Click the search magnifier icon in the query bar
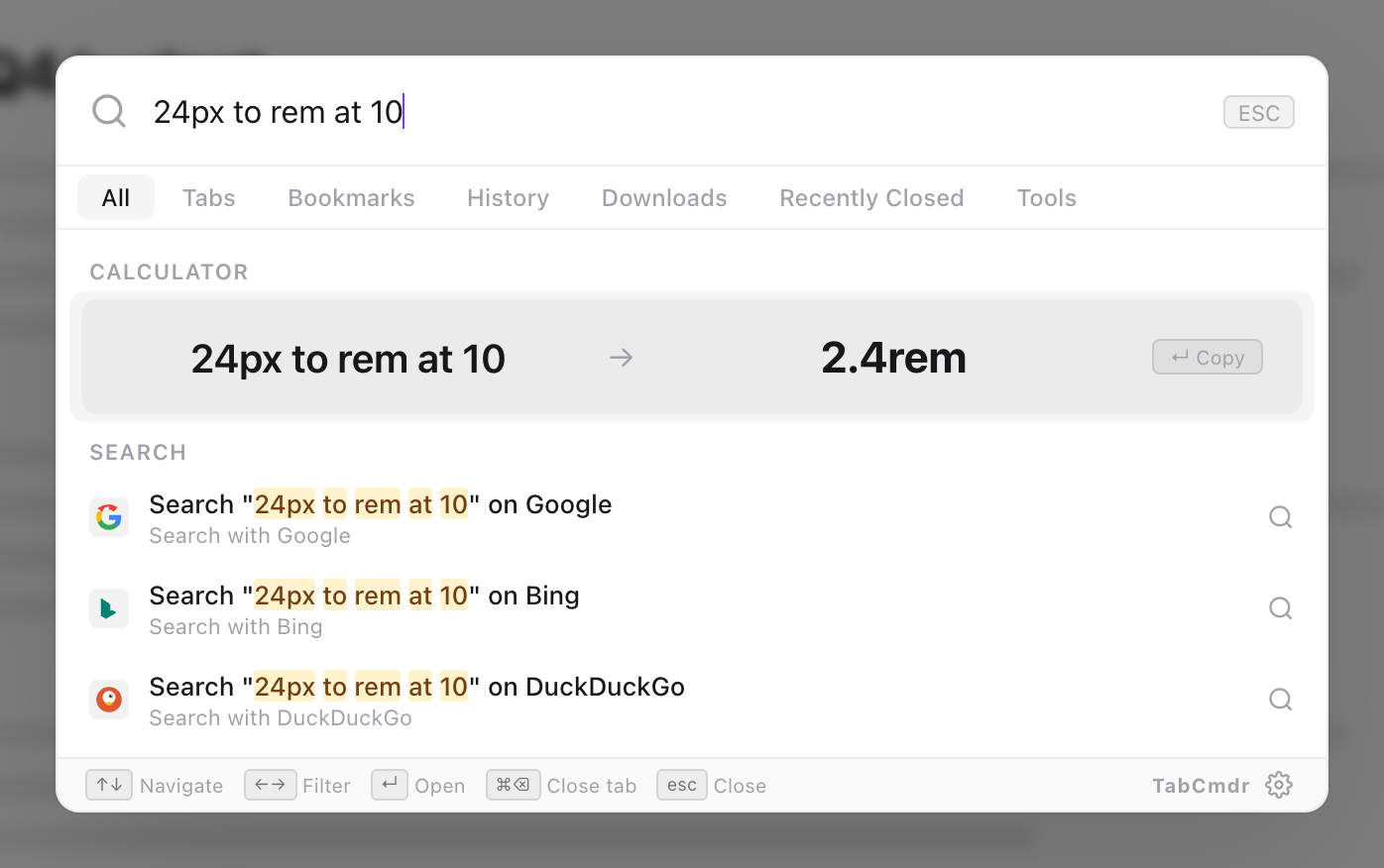 (x=109, y=111)
